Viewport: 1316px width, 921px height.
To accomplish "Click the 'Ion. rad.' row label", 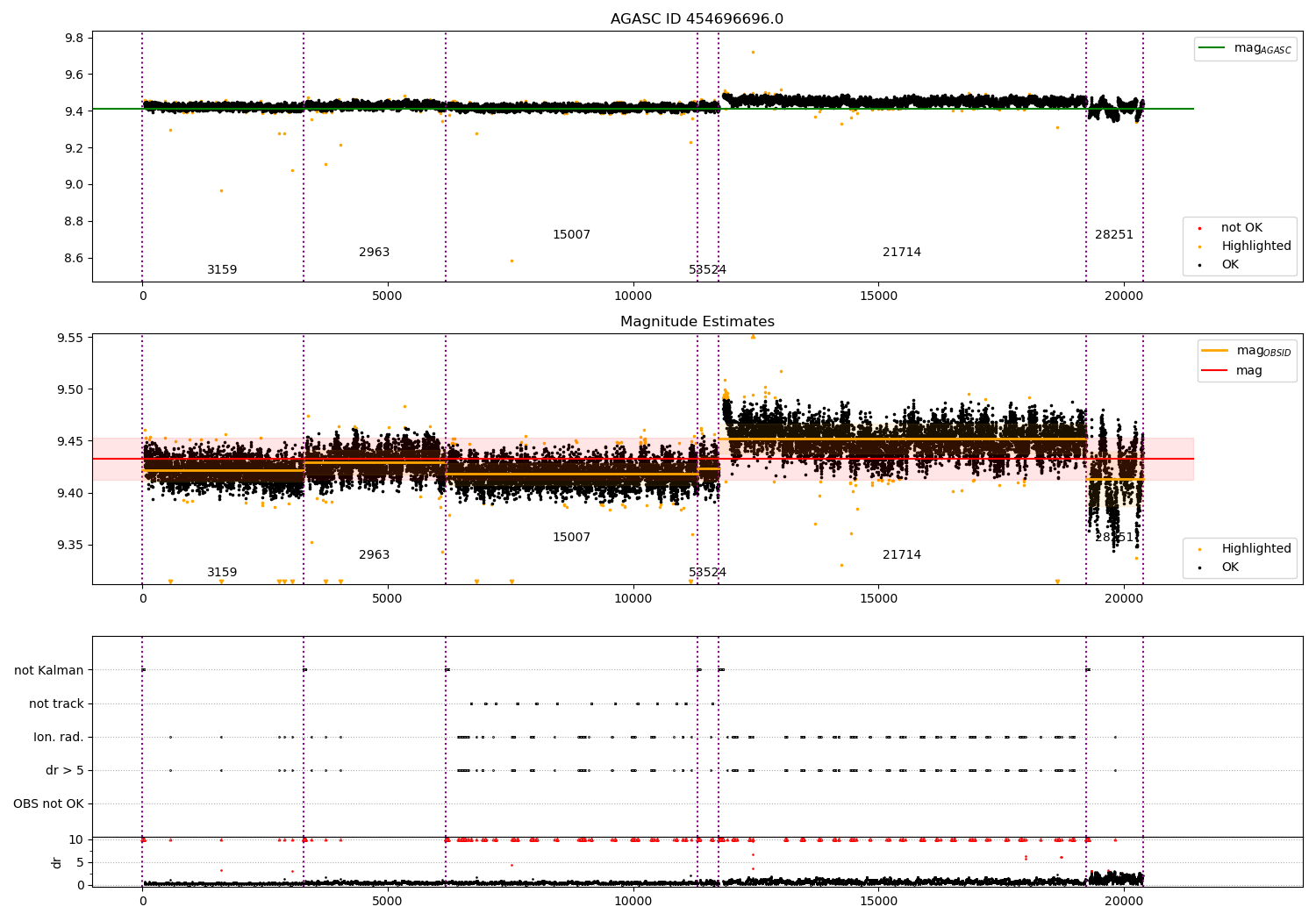I will tap(59, 737).
